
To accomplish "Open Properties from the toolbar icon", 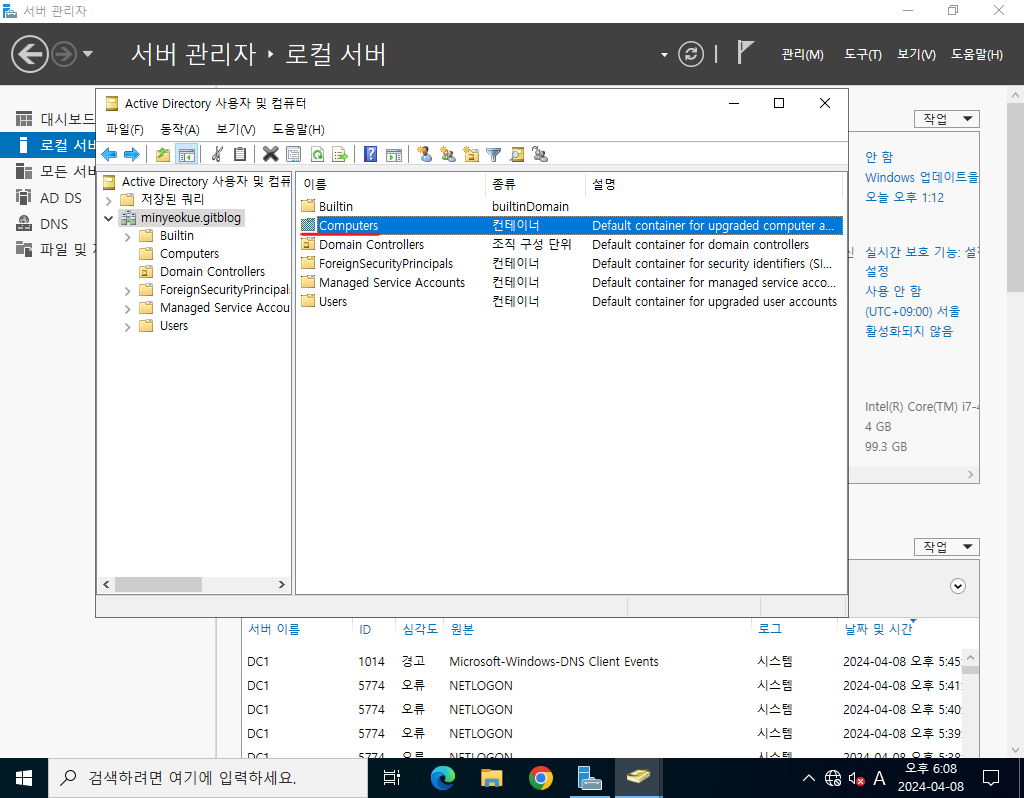I will point(294,155).
